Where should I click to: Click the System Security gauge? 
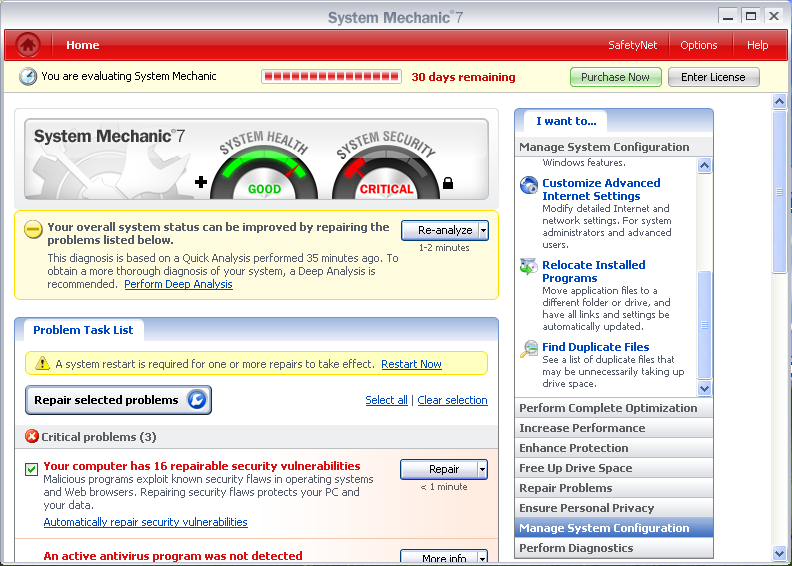pyautogui.click(x=386, y=168)
